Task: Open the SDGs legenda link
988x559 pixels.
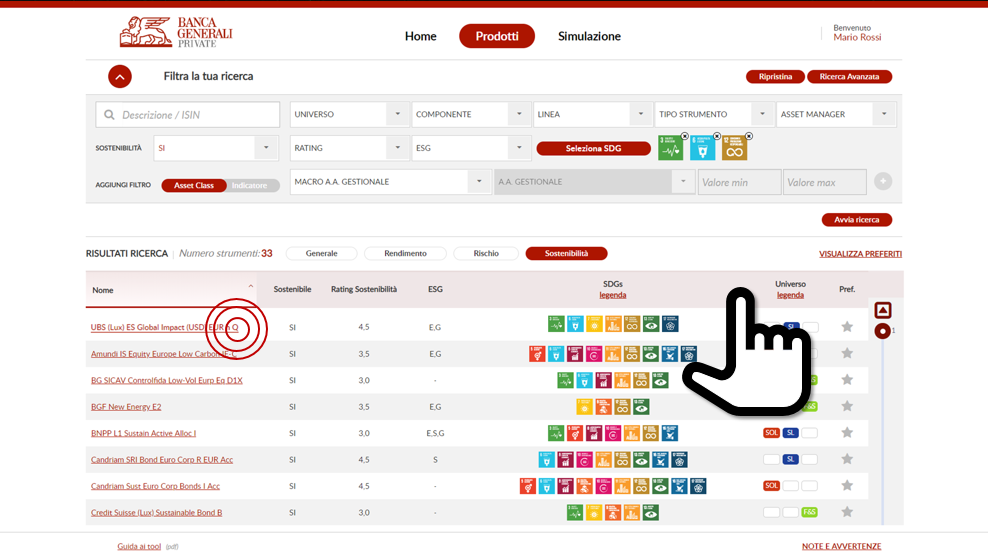Action: (612, 295)
